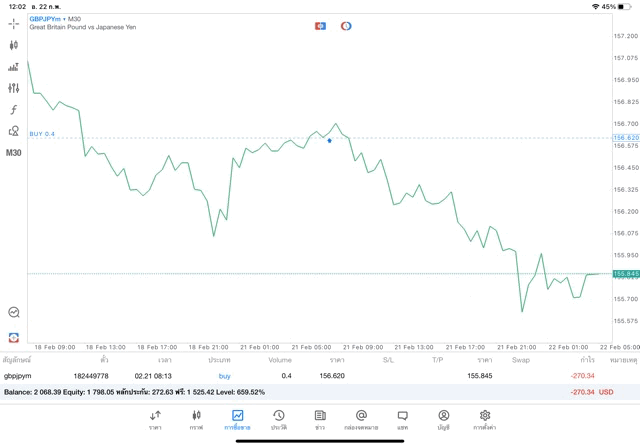Select the crosshair cursor tool

click(13, 23)
